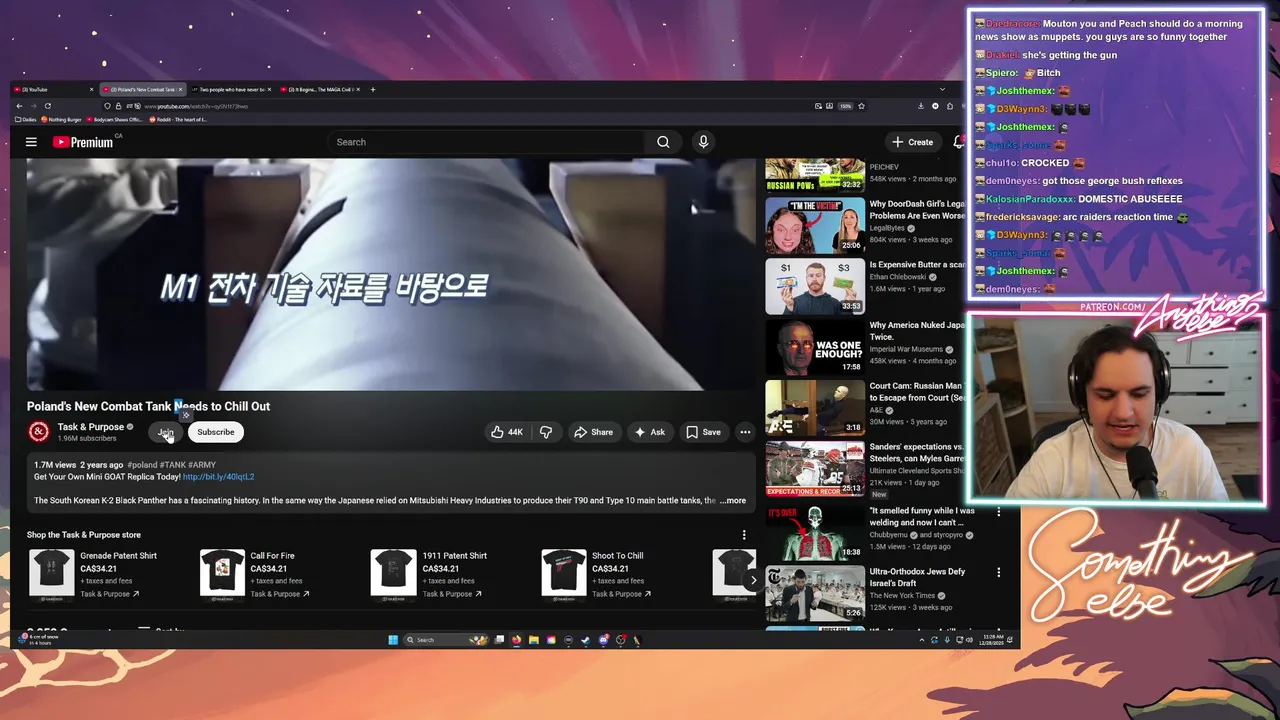Bookmark this page with star icon
Image resolution: width=1280 pixels, height=720 pixels.
[x=861, y=106]
